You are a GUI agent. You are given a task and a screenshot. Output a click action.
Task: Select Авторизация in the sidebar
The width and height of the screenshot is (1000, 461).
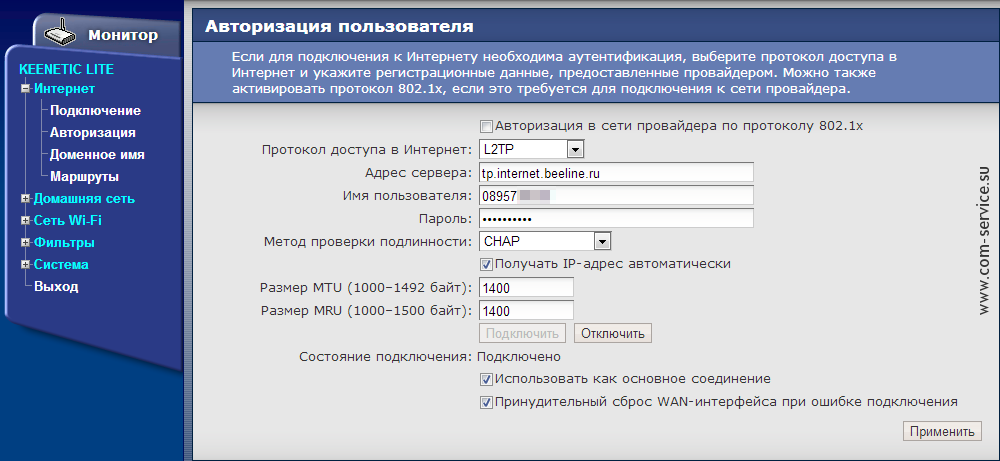coord(93,133)
